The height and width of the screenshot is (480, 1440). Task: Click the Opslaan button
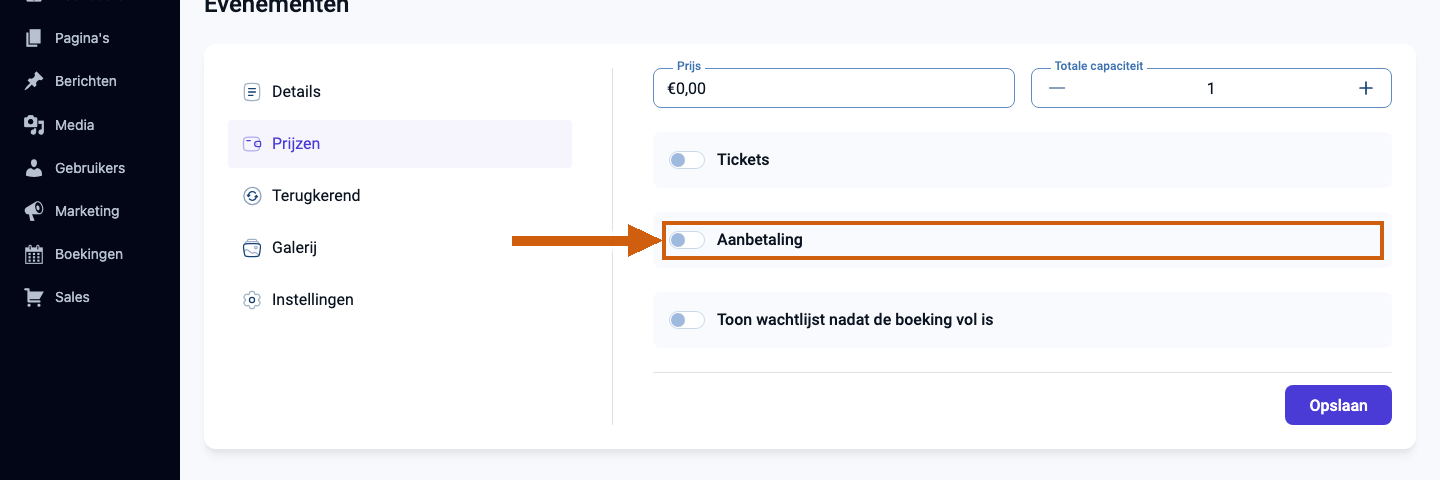[x=1338, y=405]
